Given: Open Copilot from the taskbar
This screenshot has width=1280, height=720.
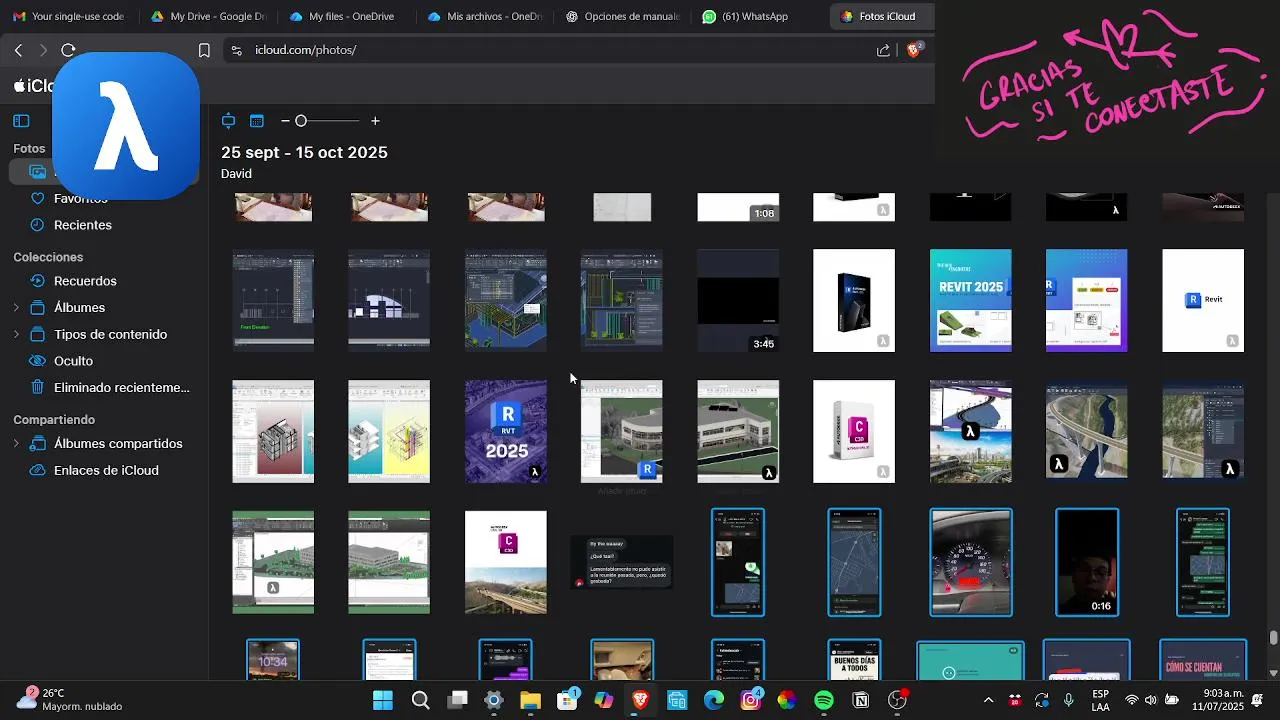Looking at the screenshot, I should coord(604,700).
